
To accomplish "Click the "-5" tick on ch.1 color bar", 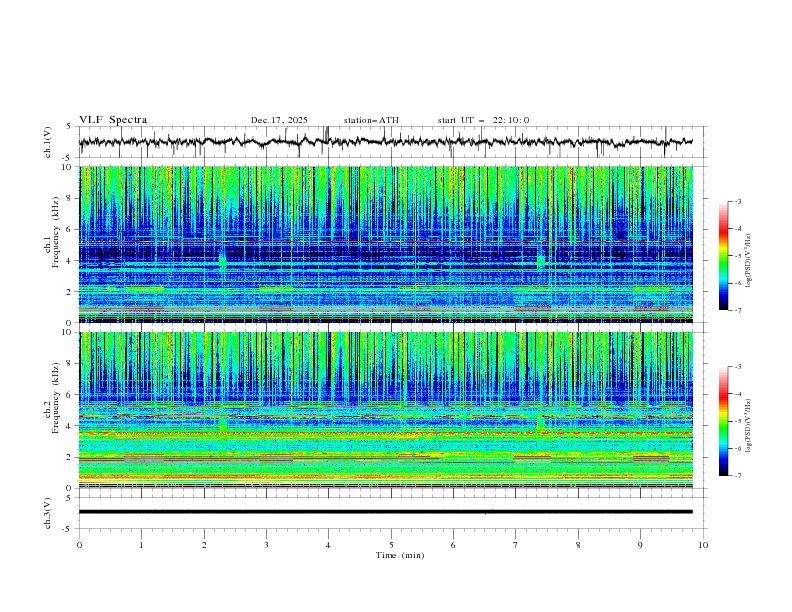I will click(x=737, y=256).
